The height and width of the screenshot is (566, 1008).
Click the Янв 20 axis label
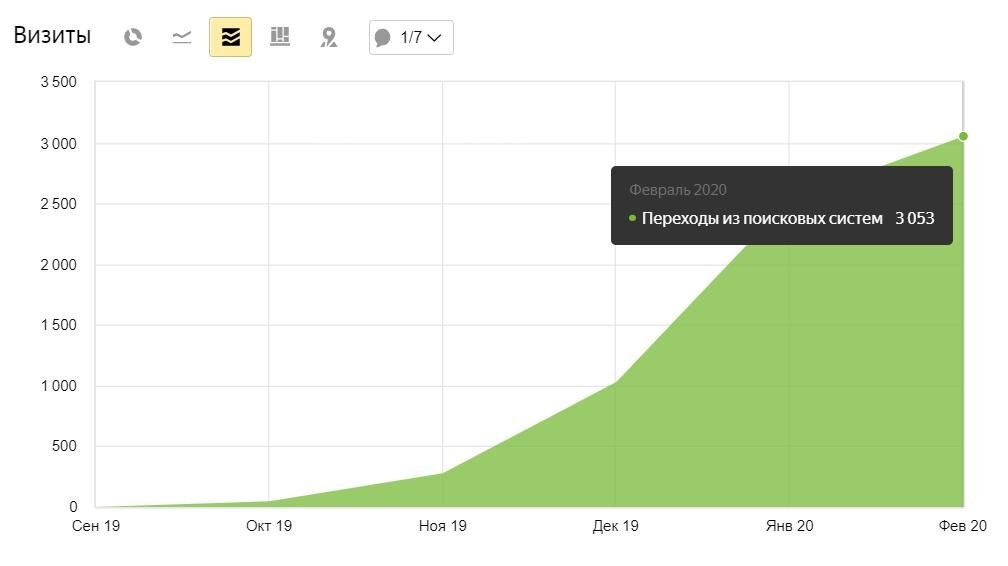(x=789, y=526)
